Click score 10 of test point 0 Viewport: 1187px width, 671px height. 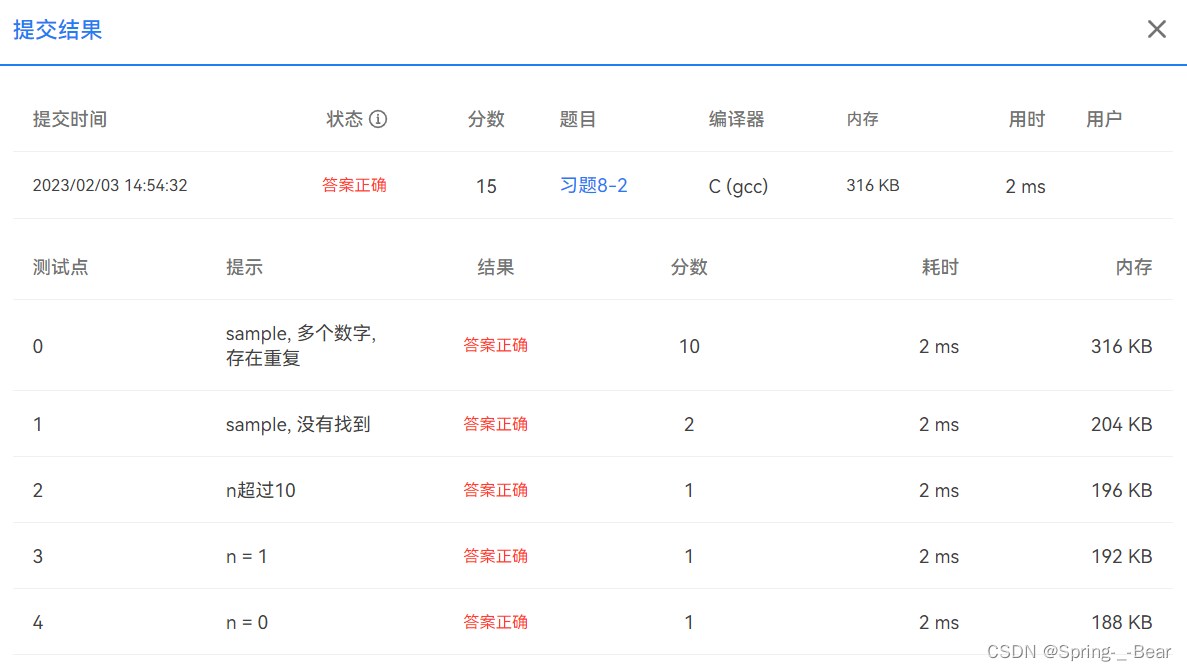(x=689, y=347)
